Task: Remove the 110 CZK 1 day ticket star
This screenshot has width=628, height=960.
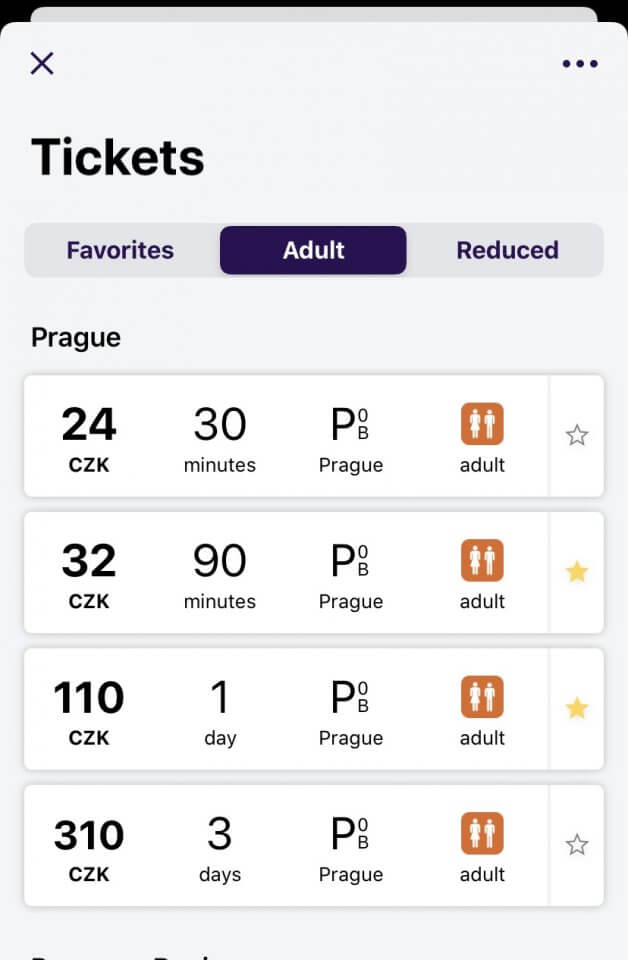Action: click(x=577, y=708)
